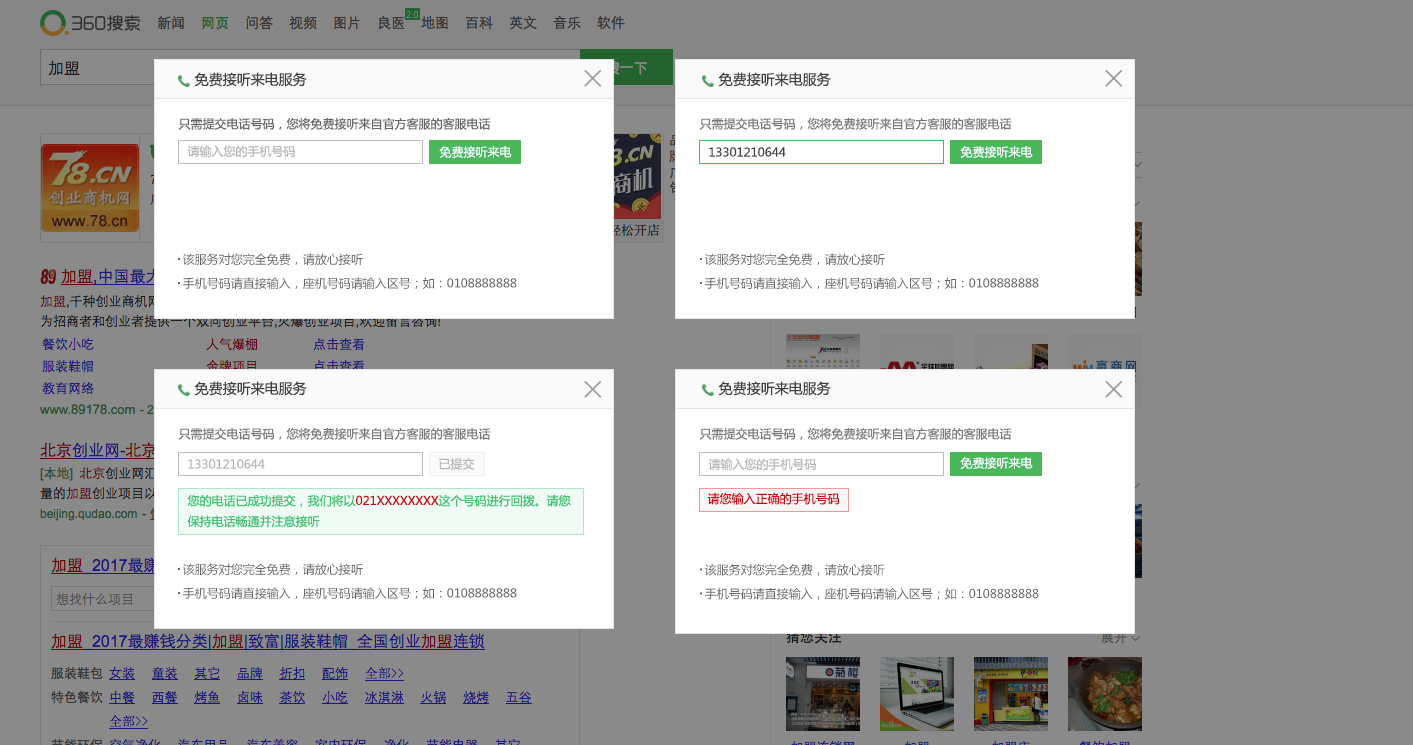
Task: Open the laptop thumbnail under 猜您关注
Action: (917, 694)
